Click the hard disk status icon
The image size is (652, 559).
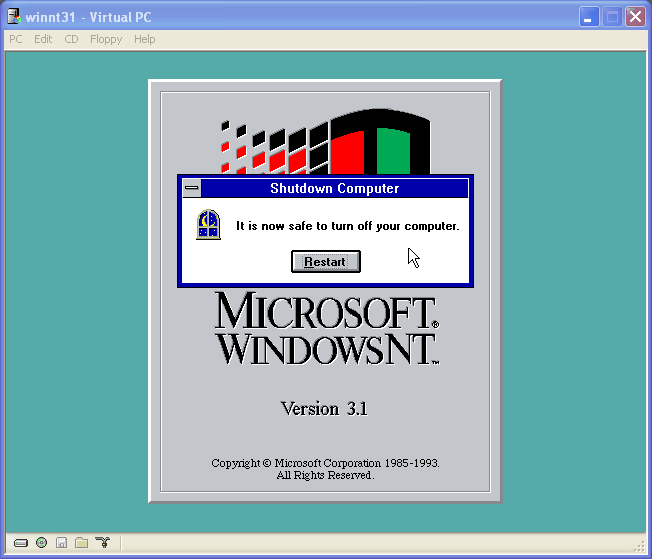[x=21, y=543]
